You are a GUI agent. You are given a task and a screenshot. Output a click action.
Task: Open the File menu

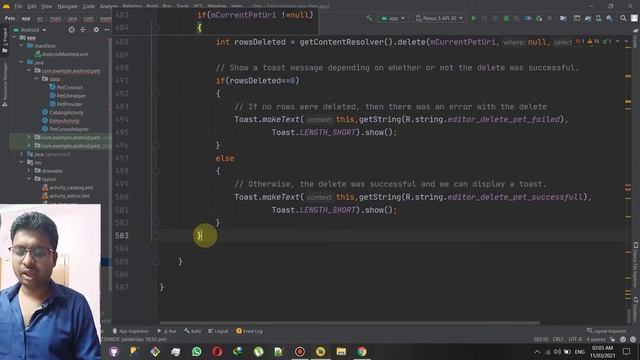click(x=18, y=6)
